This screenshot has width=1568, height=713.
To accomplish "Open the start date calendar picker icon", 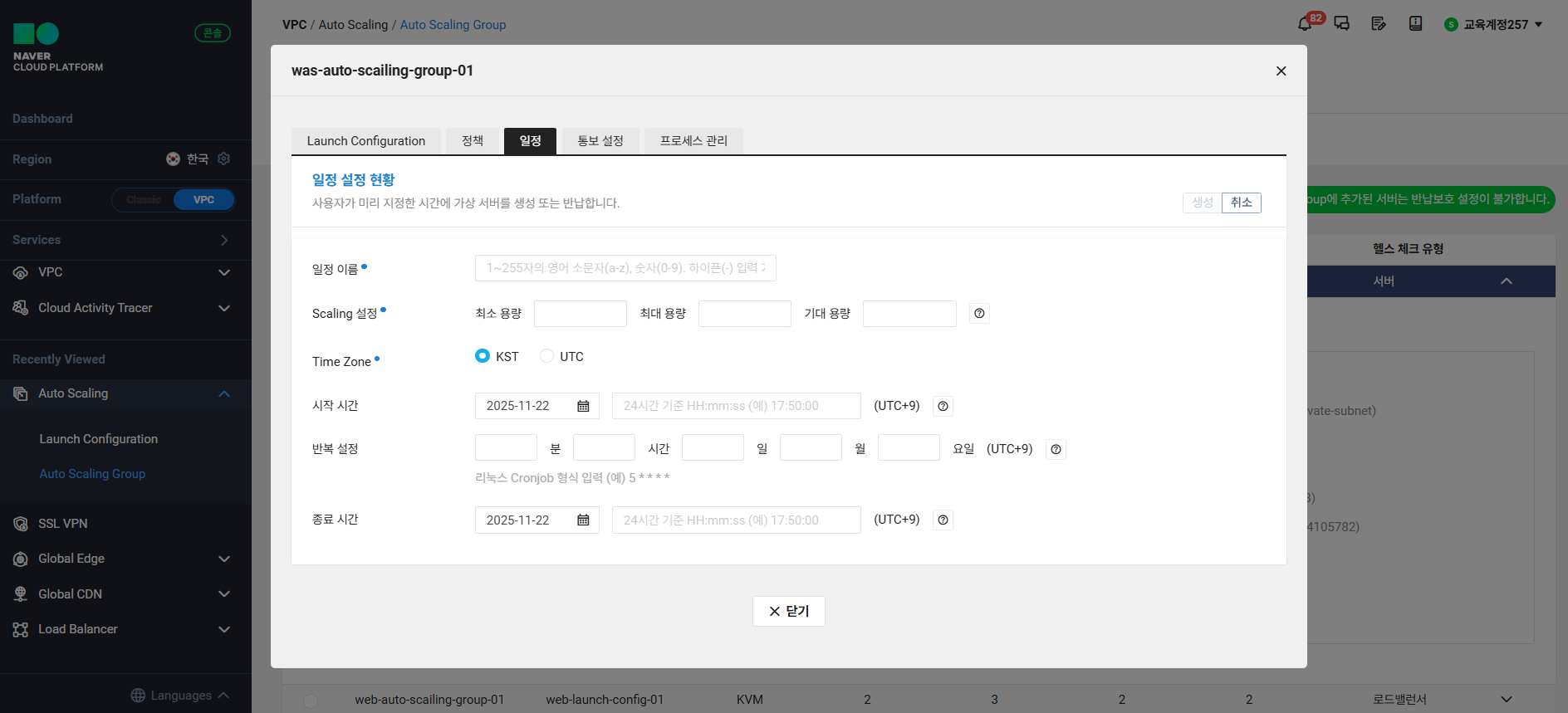I will pos(583,406).
